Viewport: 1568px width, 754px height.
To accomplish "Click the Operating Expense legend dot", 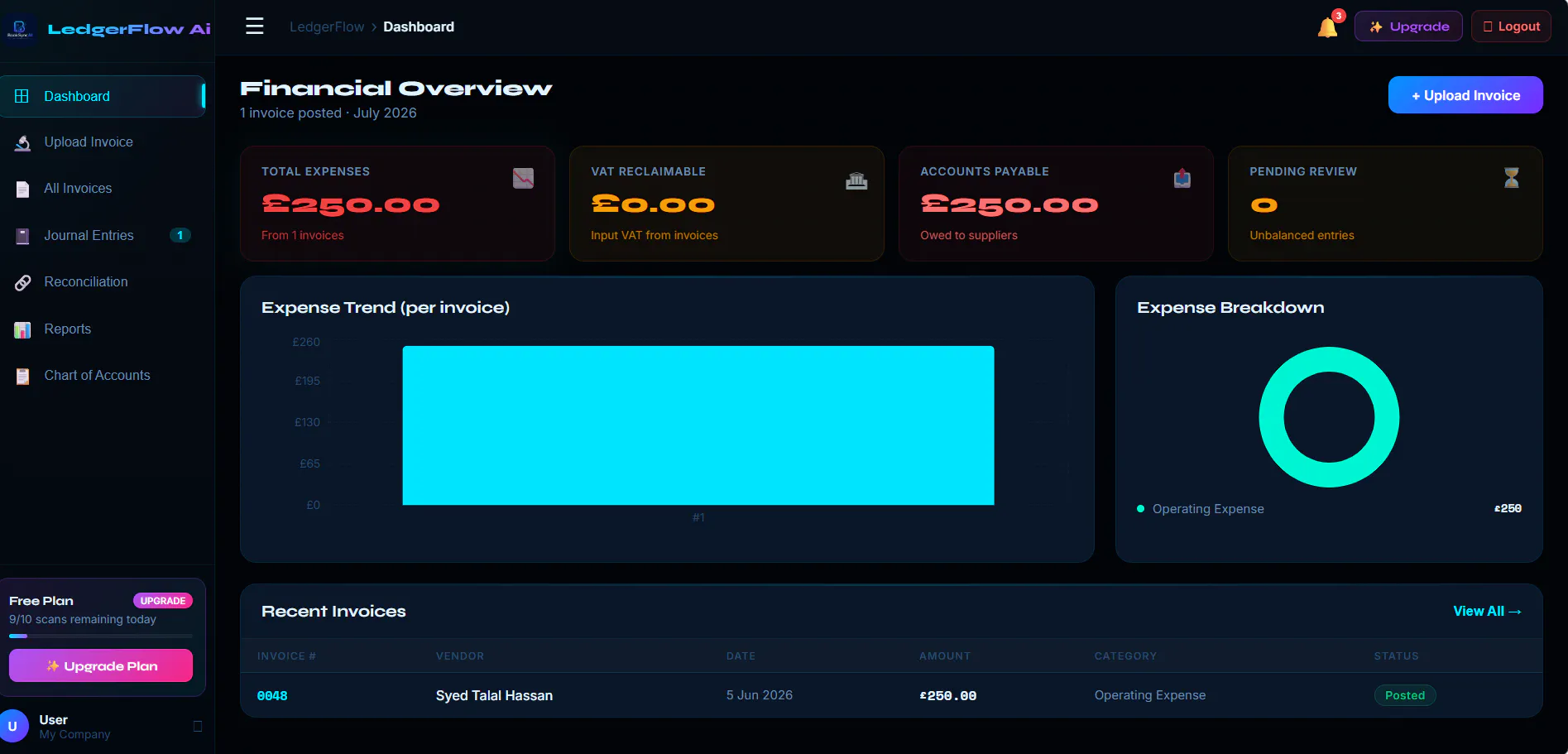I will (x=1140, y=509).
